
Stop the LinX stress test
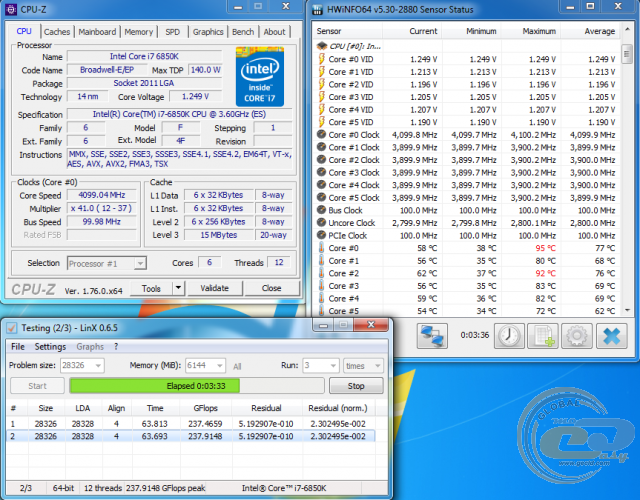356,386
